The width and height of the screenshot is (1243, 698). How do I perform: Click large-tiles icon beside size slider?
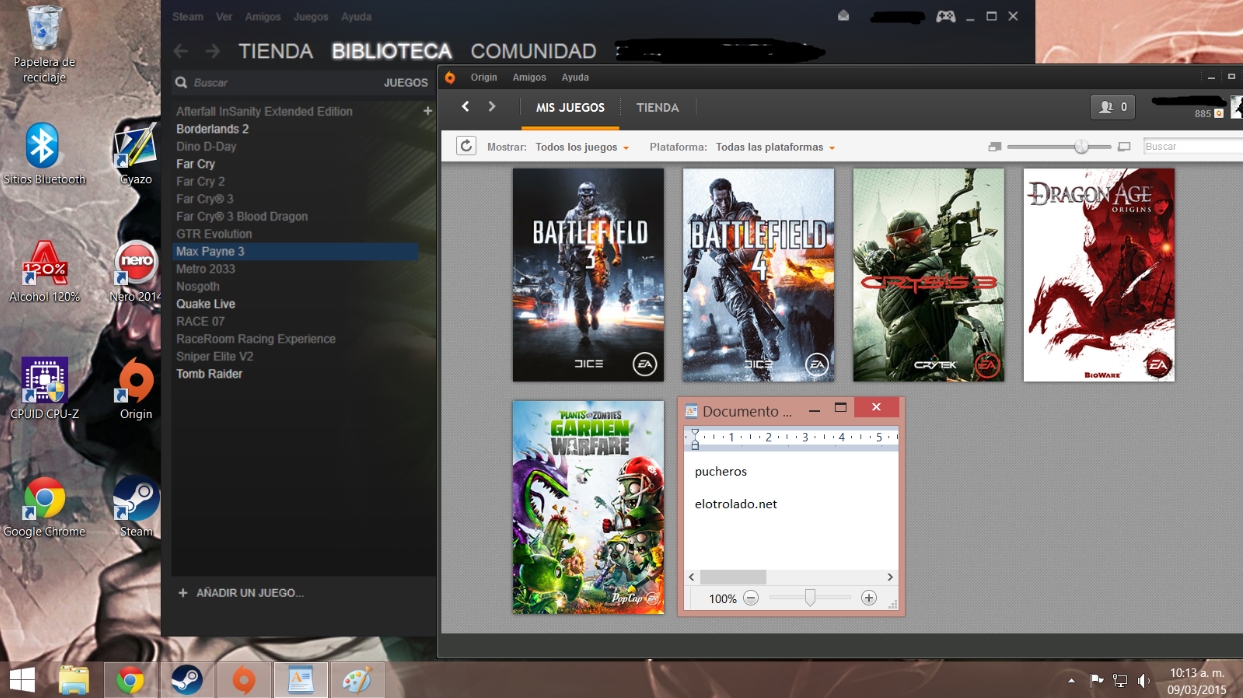(x=1124, y=147)
